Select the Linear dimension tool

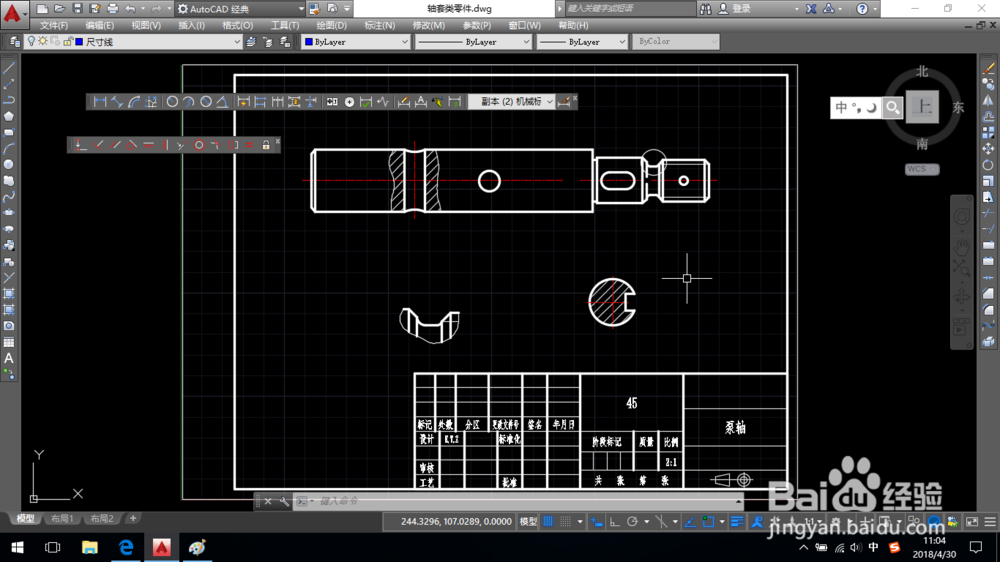[x=99, y=101]
